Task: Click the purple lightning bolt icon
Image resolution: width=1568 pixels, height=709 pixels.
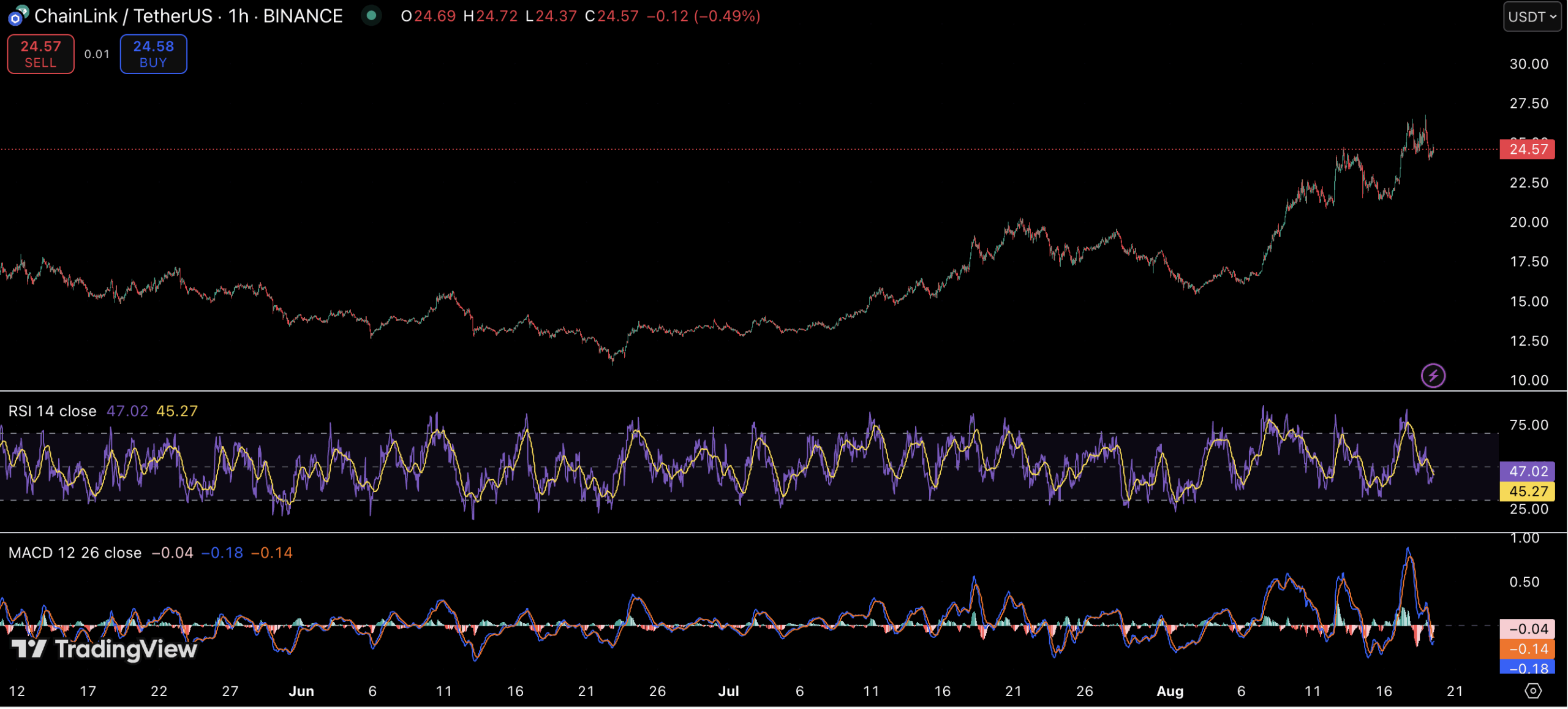Action: tap(1433, 376)
